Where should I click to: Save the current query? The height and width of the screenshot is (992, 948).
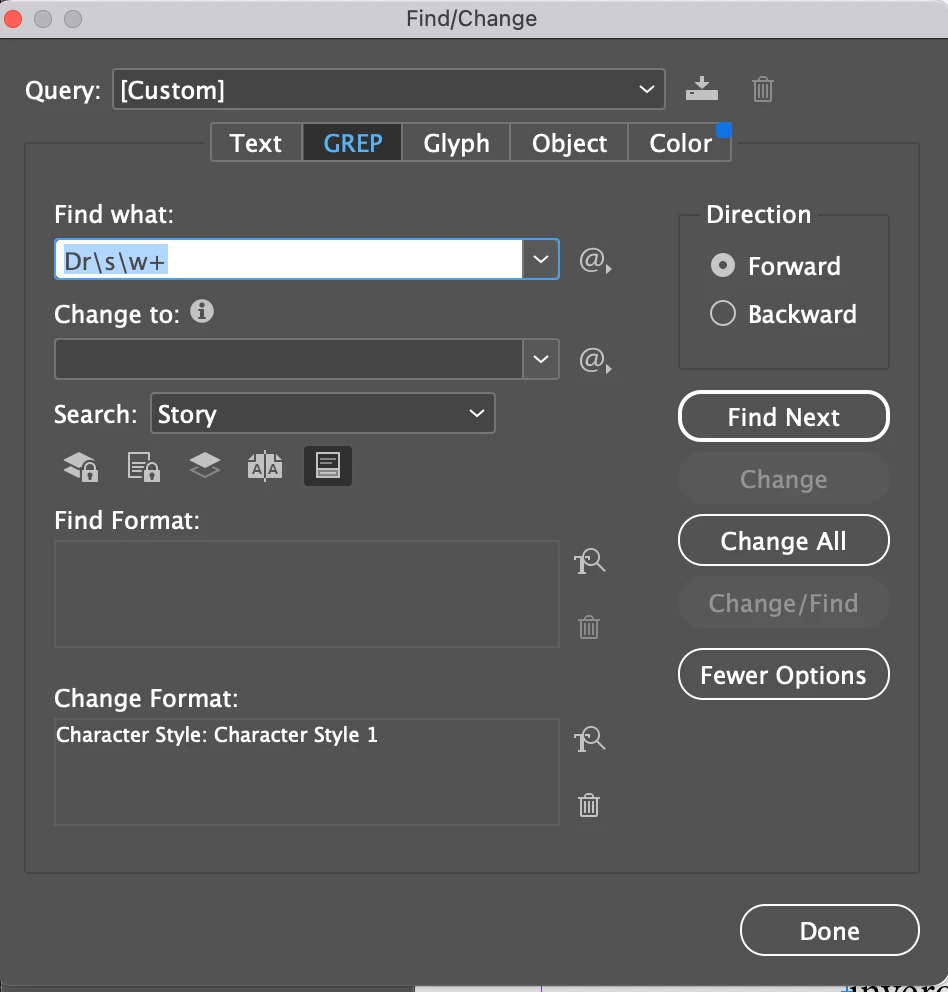701,89
